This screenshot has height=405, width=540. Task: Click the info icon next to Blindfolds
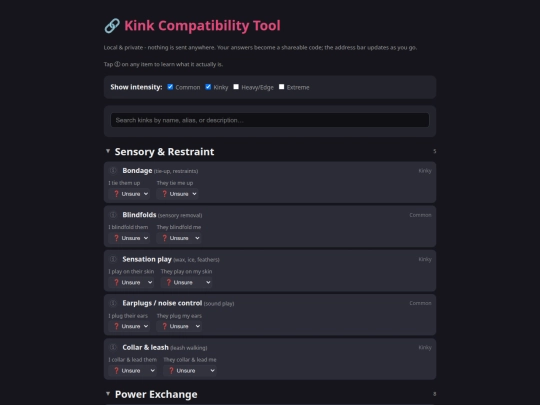(113, 215)
